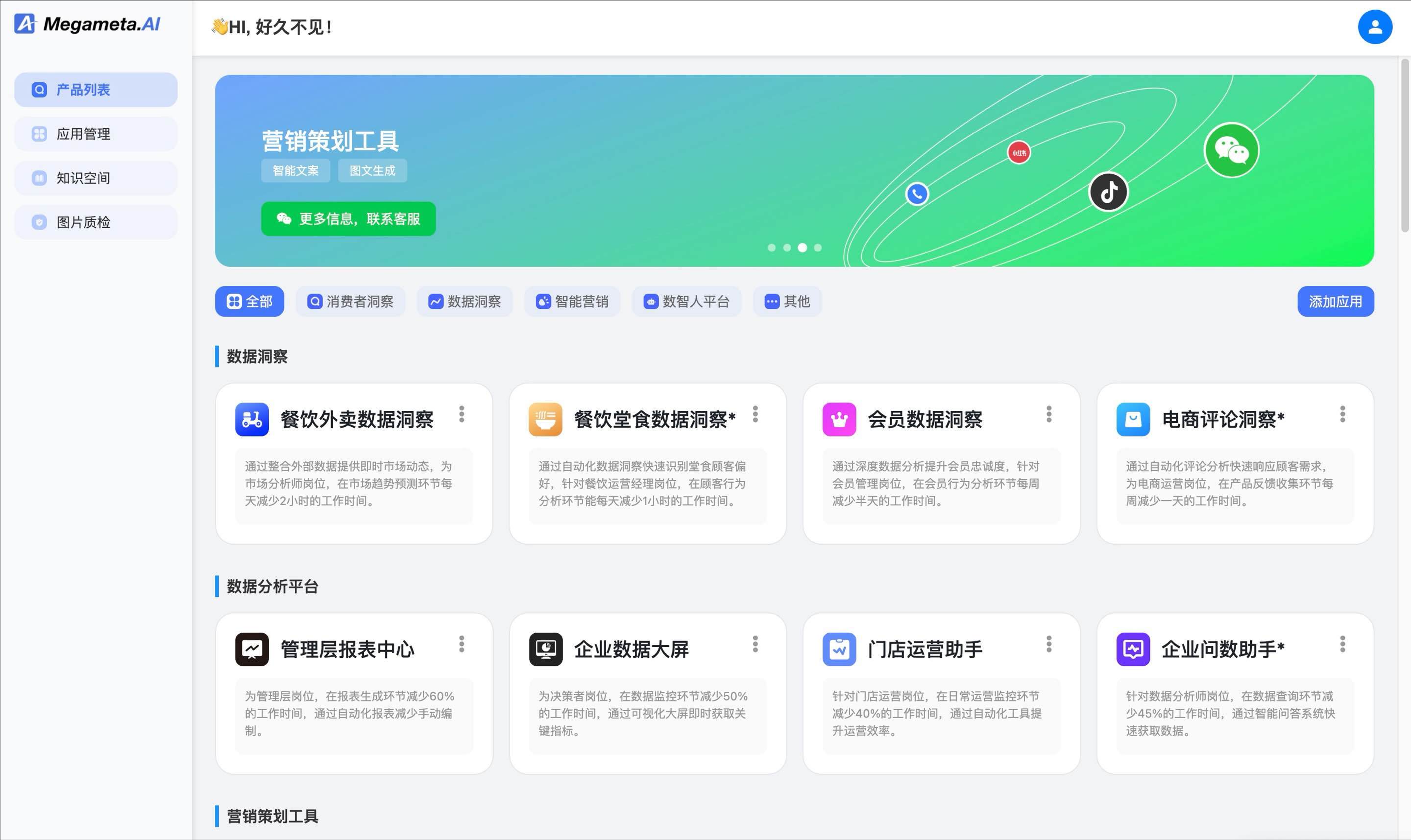Click the 智能文案 banner tag
This screenshot has width=1411, height=840.
(x=295, y=170)
